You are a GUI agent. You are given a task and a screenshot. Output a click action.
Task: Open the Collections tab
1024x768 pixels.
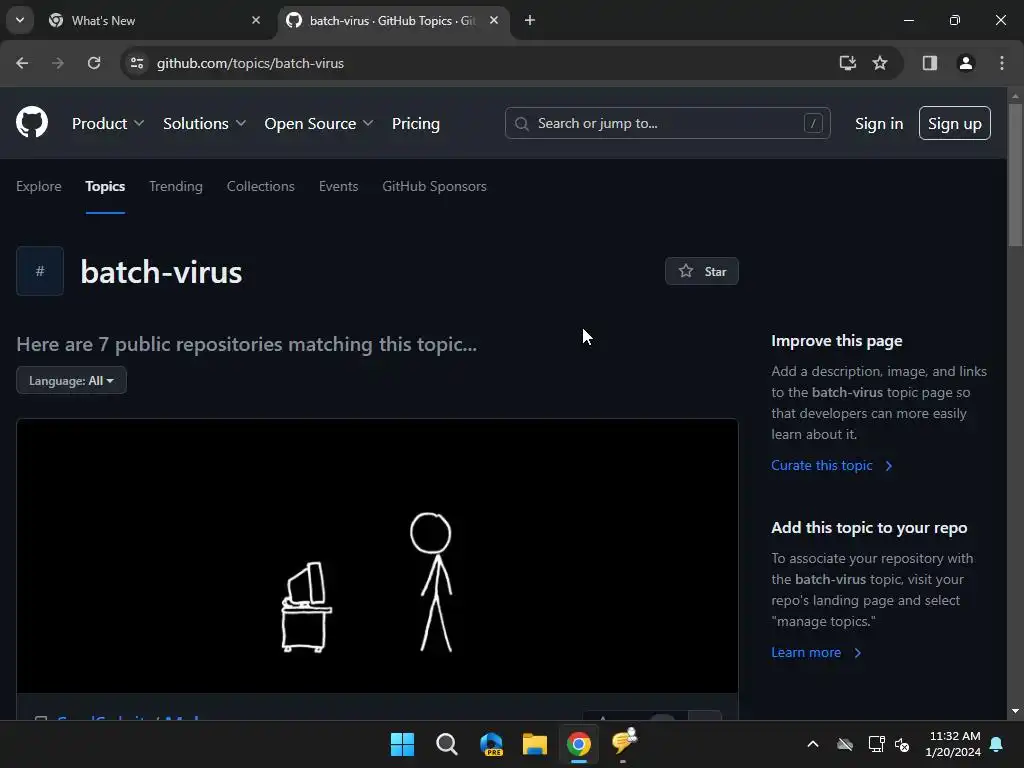261,186
